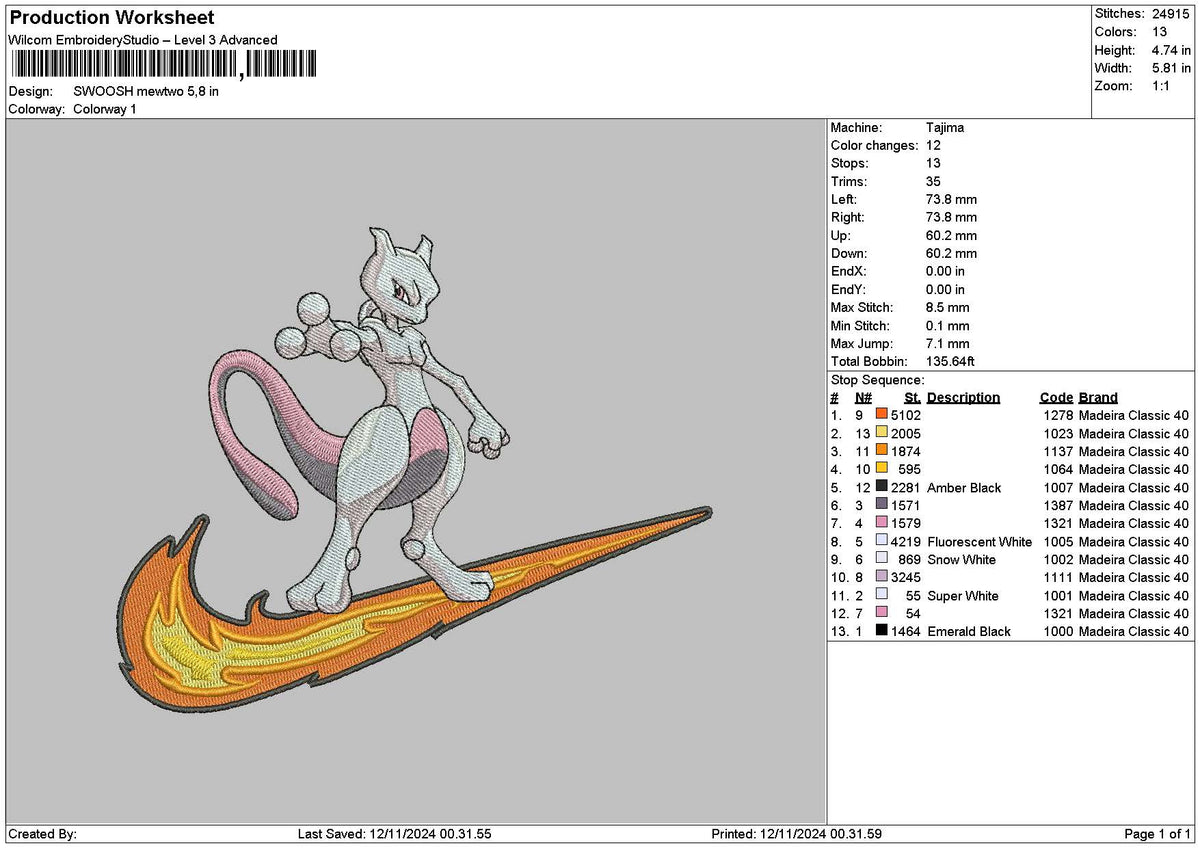Click the Mewtwo embroidery design preview

[x=415, y=470]
